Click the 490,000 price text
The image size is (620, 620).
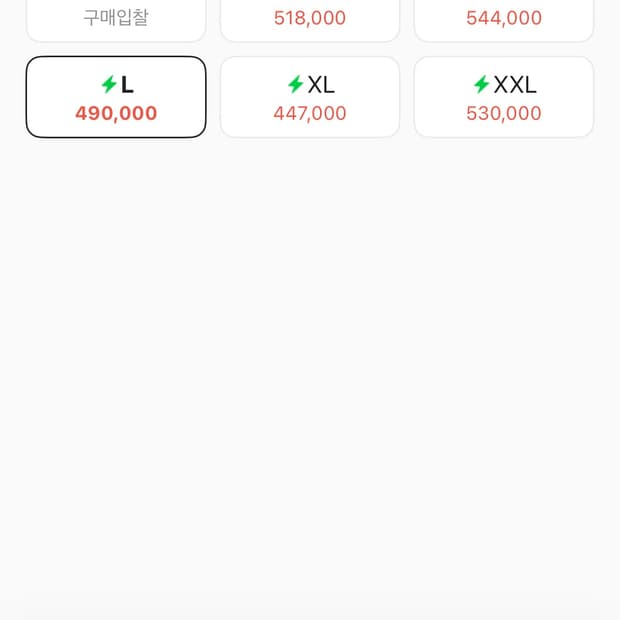(x=116, y=114)
